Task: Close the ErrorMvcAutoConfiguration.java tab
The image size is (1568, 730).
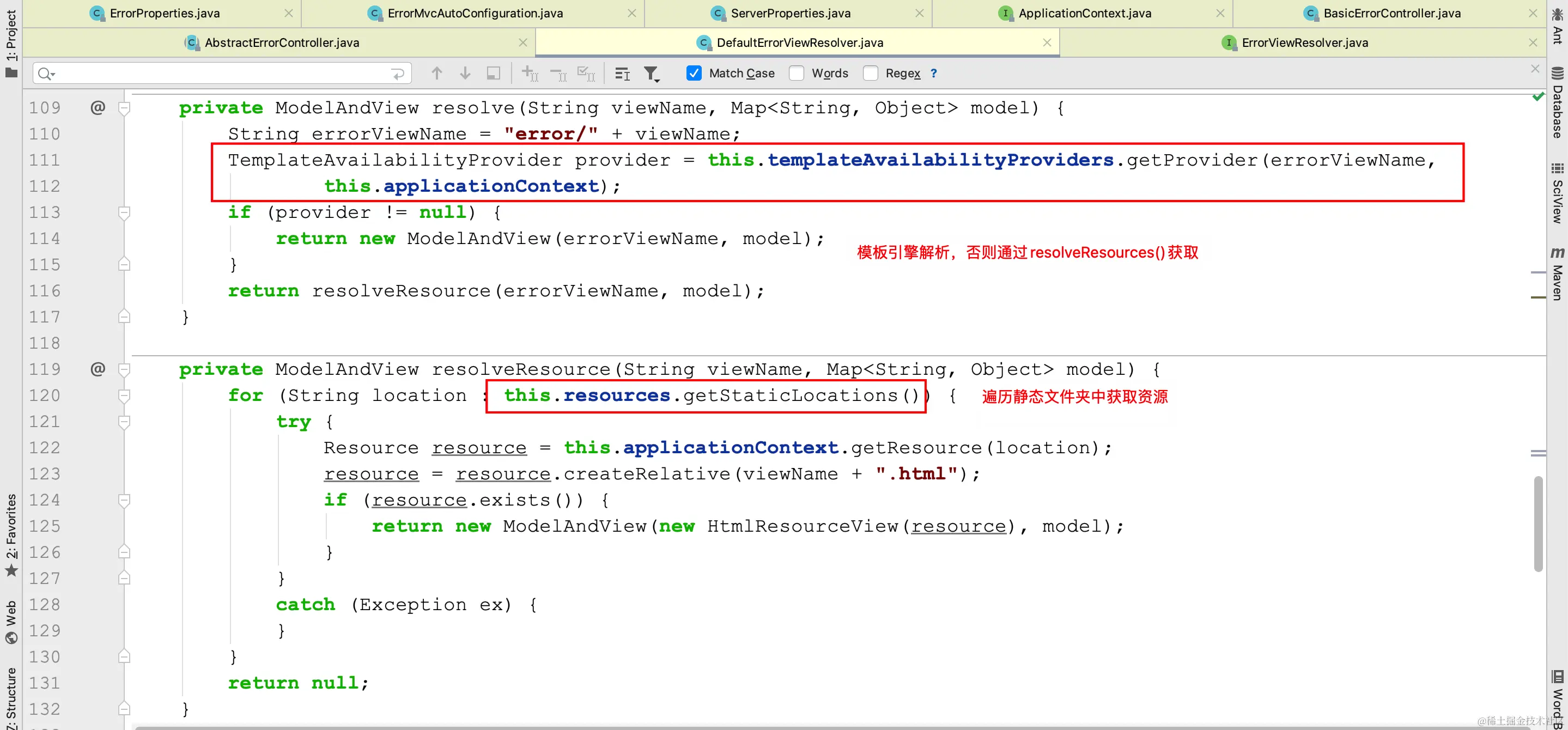Action: (632, 14)
